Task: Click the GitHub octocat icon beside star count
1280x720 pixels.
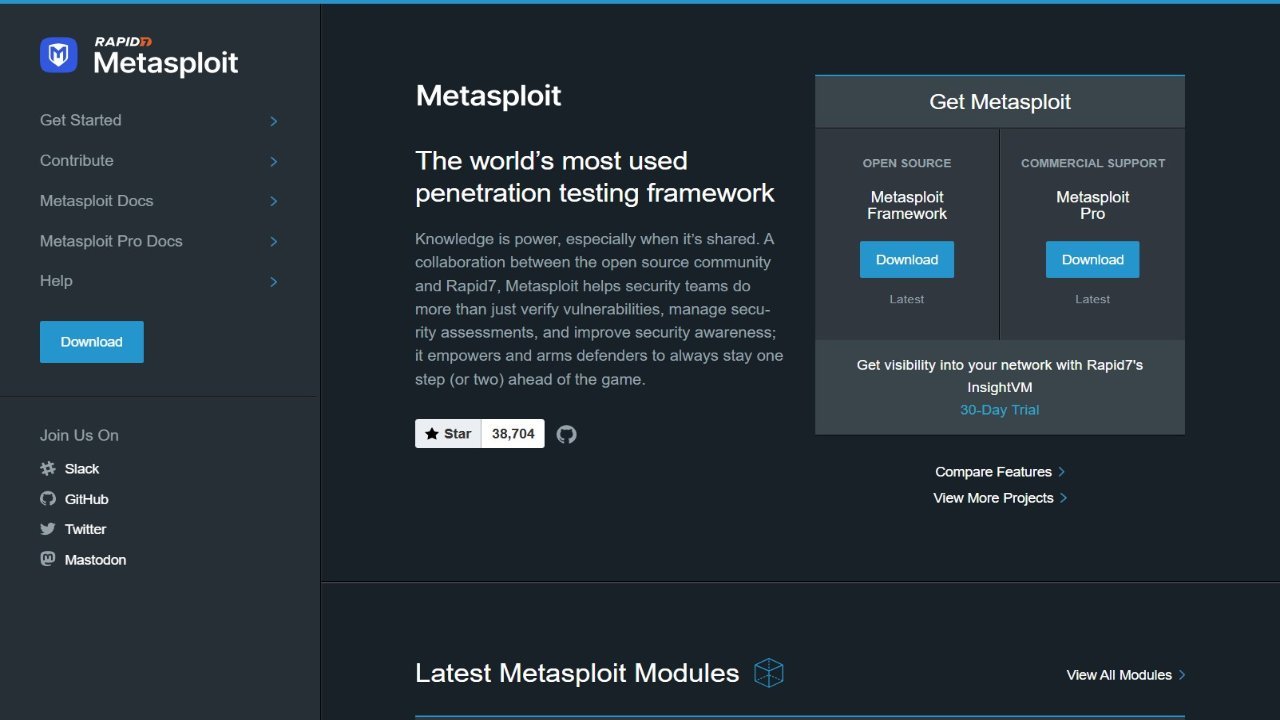Action: pyautogui.click(x=567, y=434)
